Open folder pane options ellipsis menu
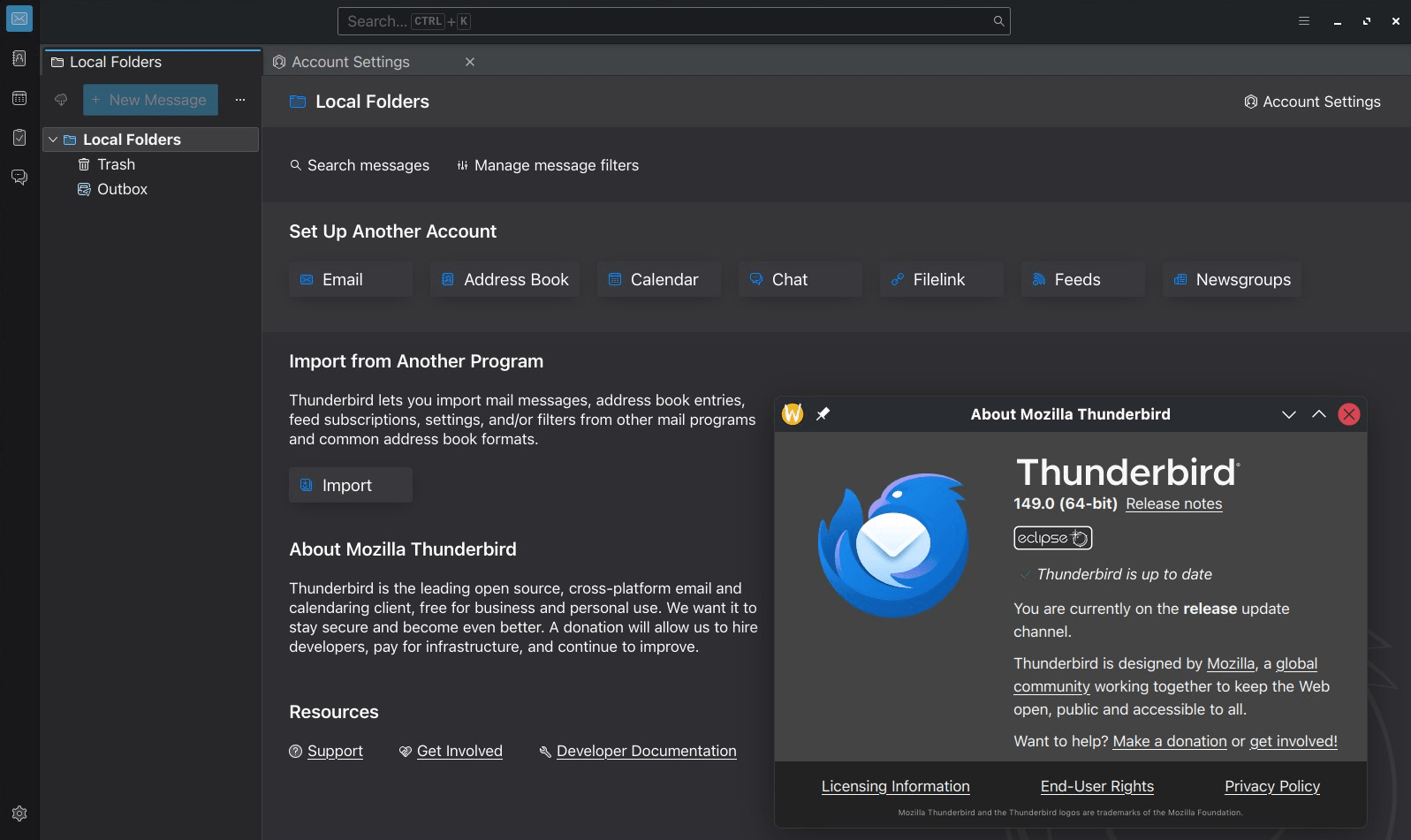 (240, 100)
